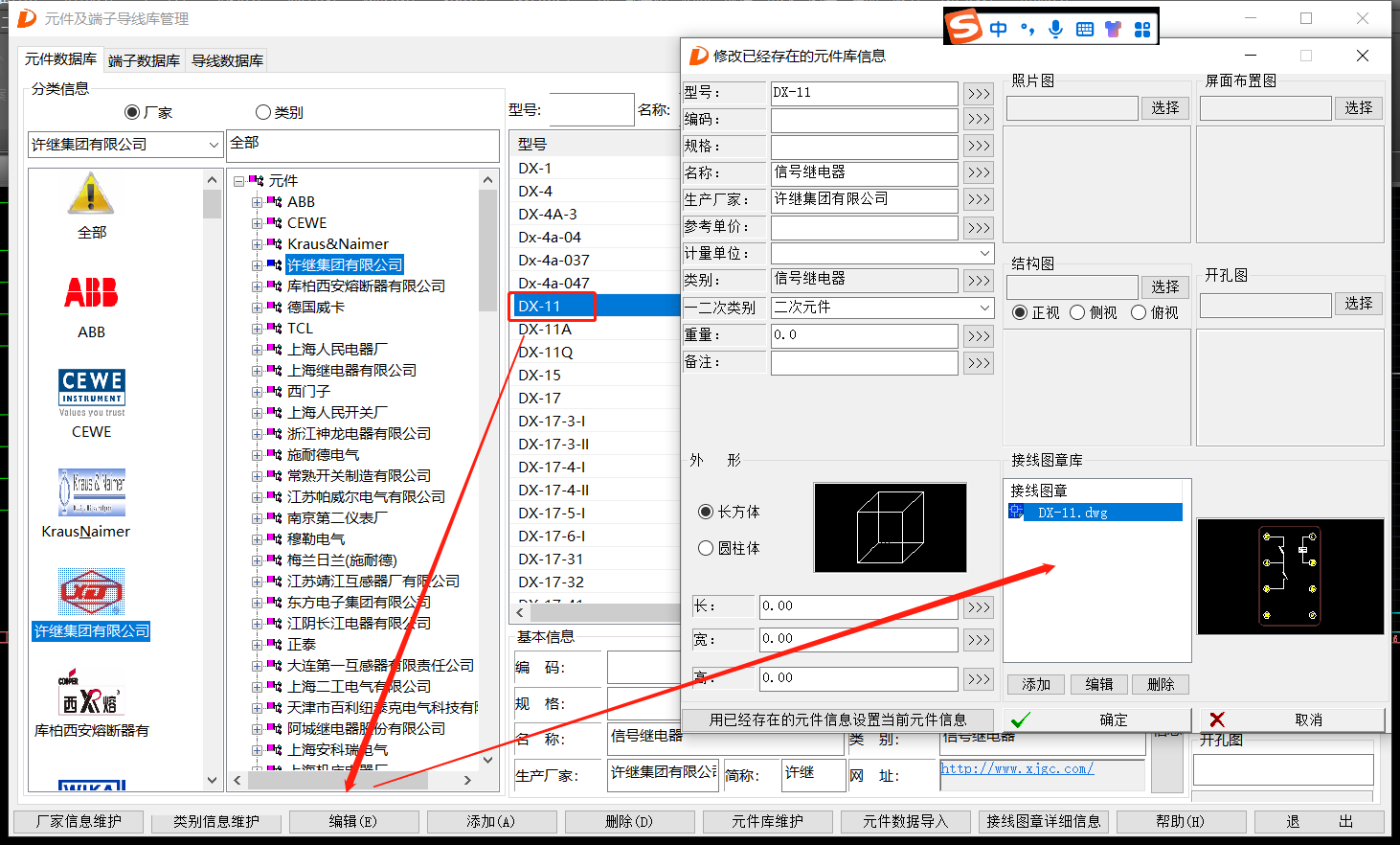1400x845 pixels.
Task: Click the >>> button next to 规格
Action: point(978,147)
